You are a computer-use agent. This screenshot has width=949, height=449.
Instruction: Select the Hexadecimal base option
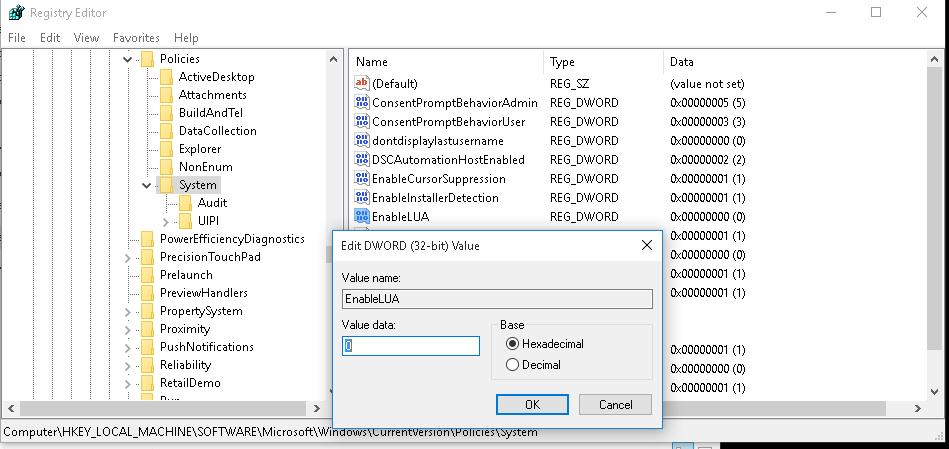pyautogui.click(x=513, y=344)
